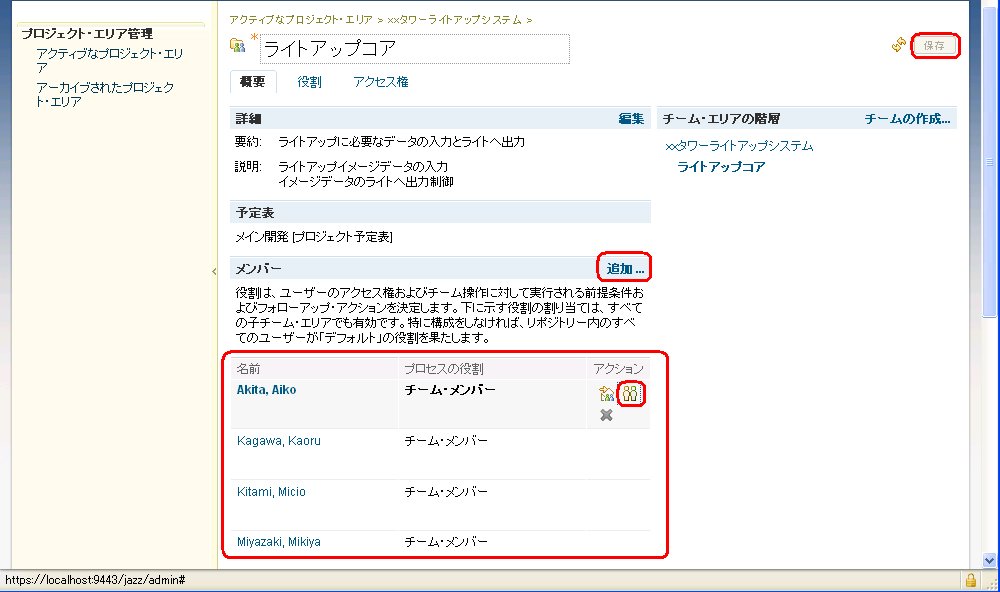This screenshot has width=1000, height=592.
Task: Open the 概要 tab
Action: tap(253, 82)
